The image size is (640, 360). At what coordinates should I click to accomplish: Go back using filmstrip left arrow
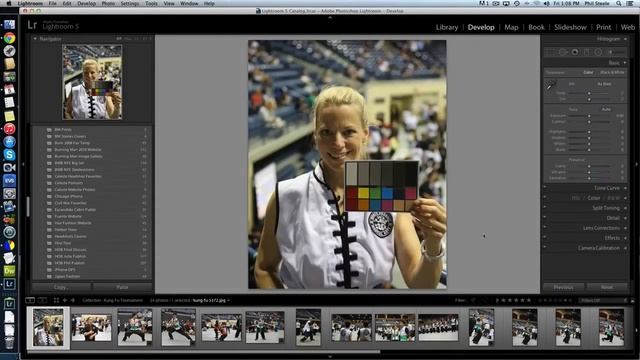tap(65, 300)
